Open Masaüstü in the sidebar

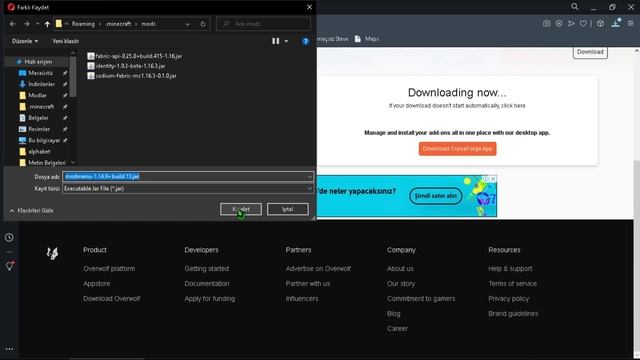(40, 73)
